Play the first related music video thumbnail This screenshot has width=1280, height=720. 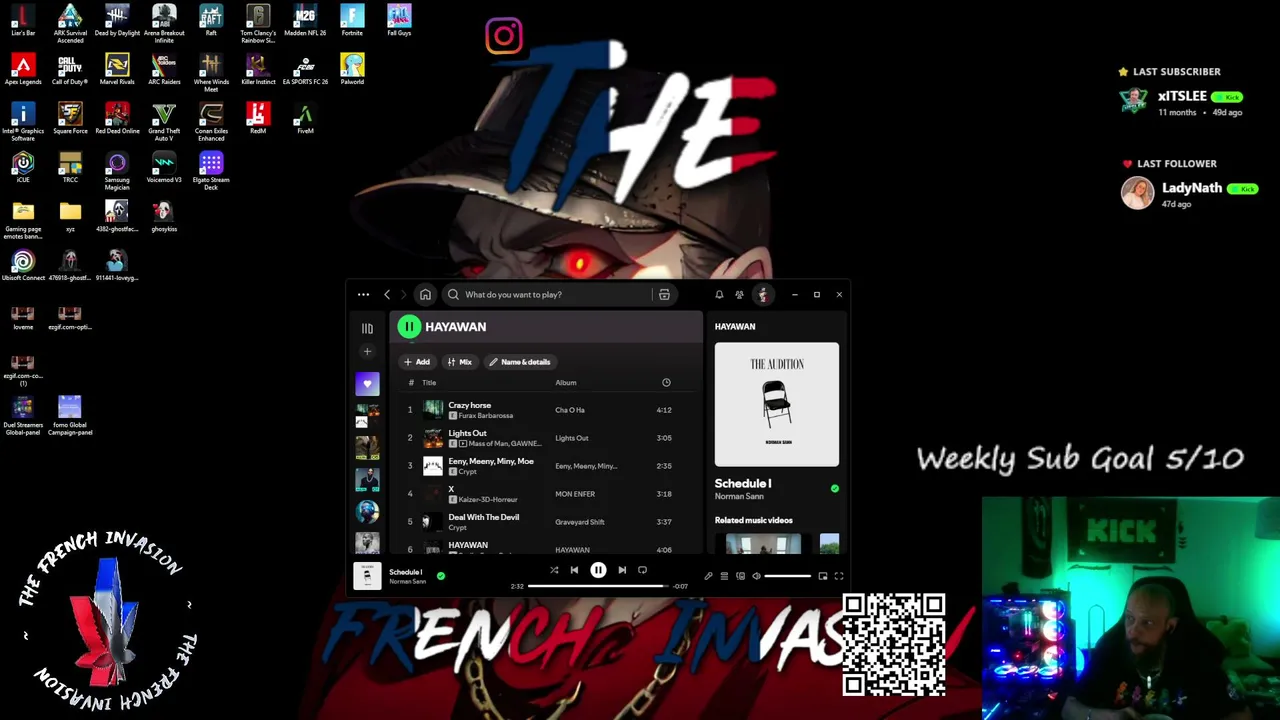coord(763,544)
